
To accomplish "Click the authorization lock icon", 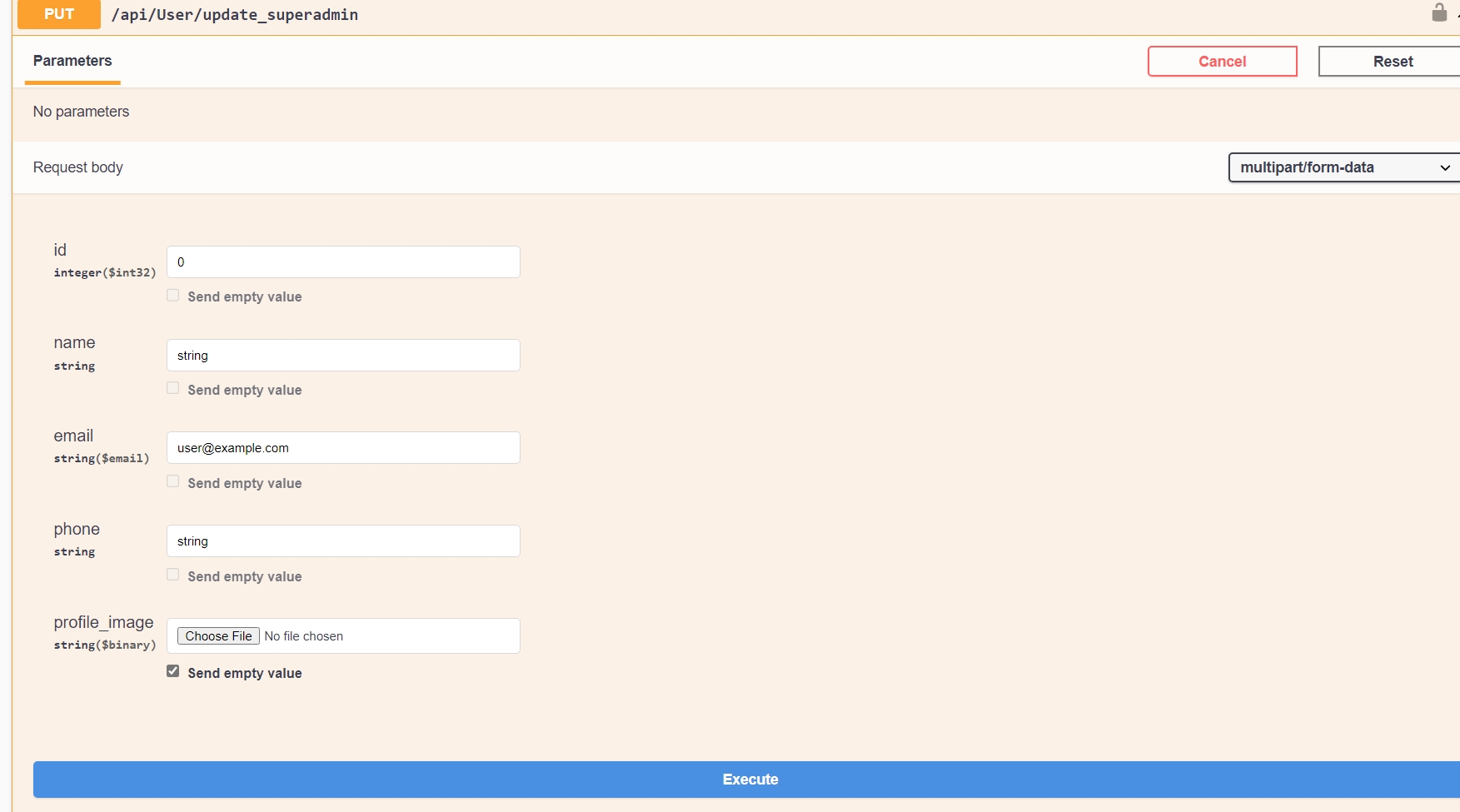I will (x=1438, y=12).
